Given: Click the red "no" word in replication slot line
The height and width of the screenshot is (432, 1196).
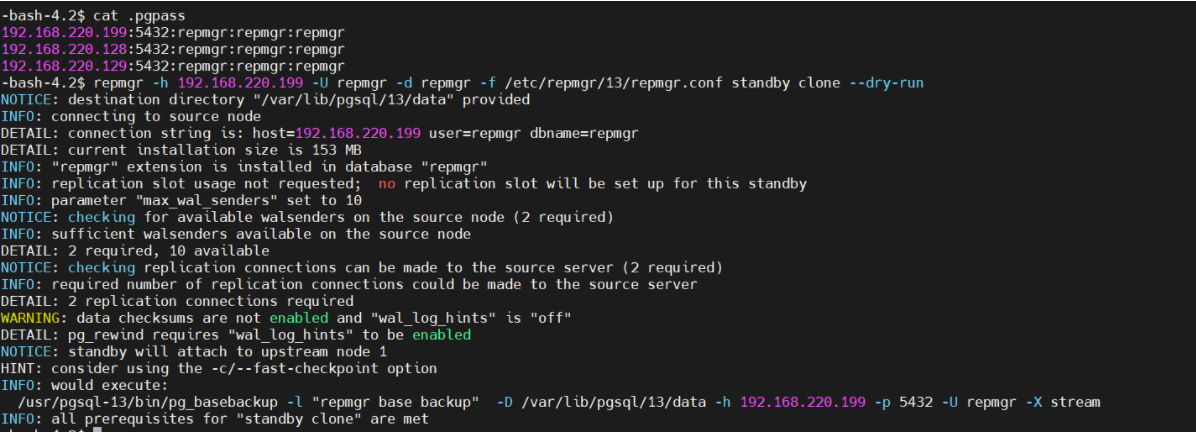Looking at the screenshot, I should pos(386,184).
